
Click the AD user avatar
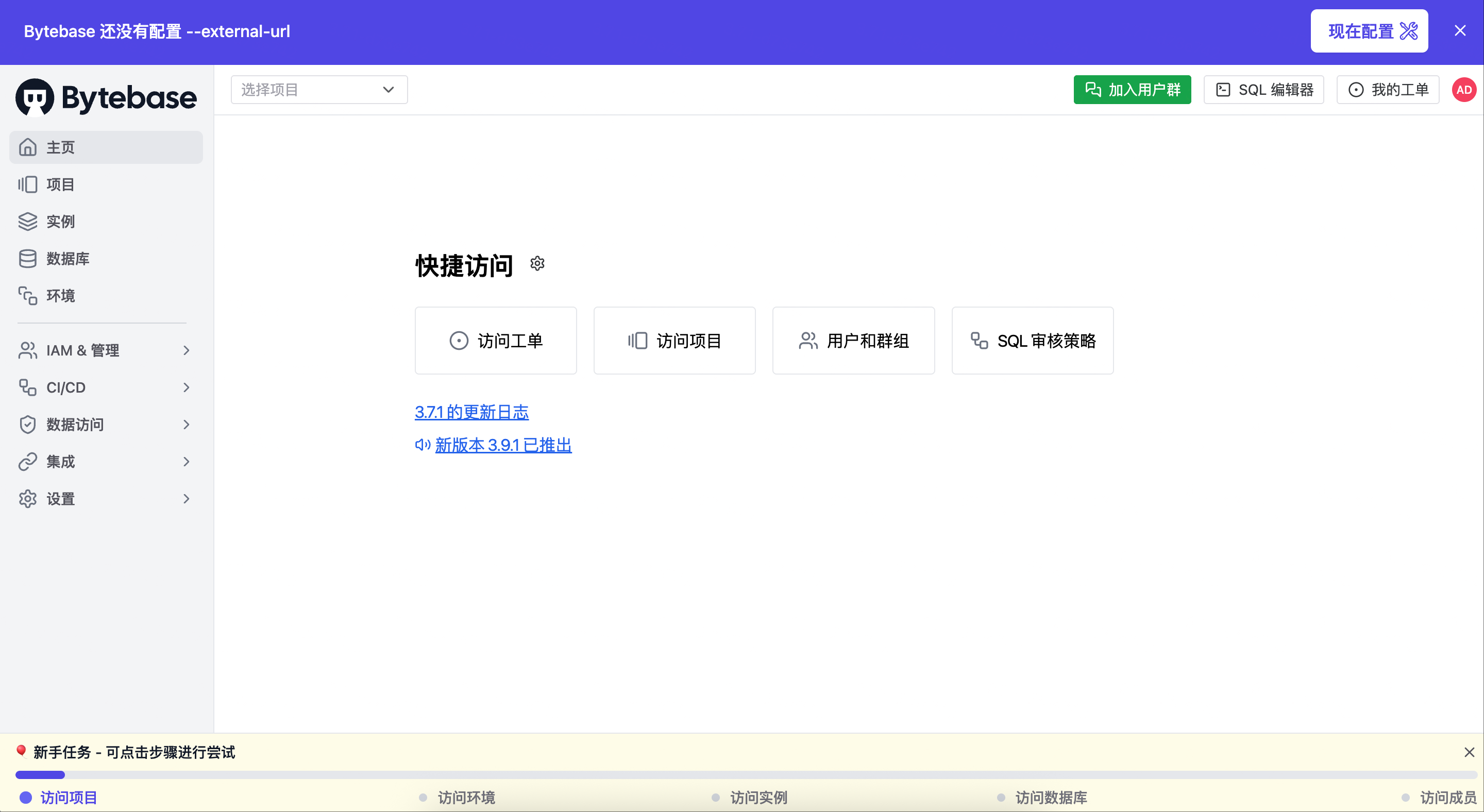pos(1464,90)
